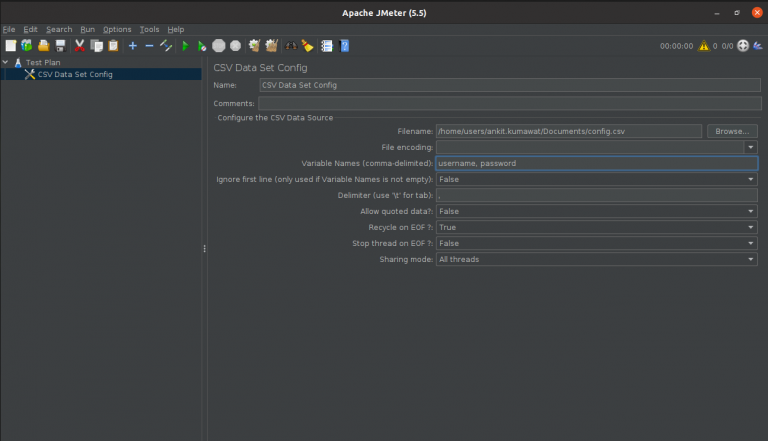768x441 pixels.
Task: Collapse all nodes with minus icon
Action: [x=149, y=46]
